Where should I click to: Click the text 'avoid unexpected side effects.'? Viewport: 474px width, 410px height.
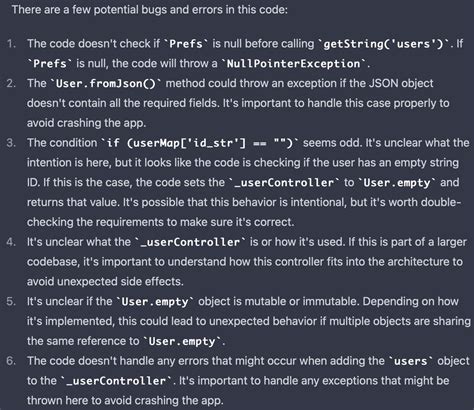pos(105,282)
